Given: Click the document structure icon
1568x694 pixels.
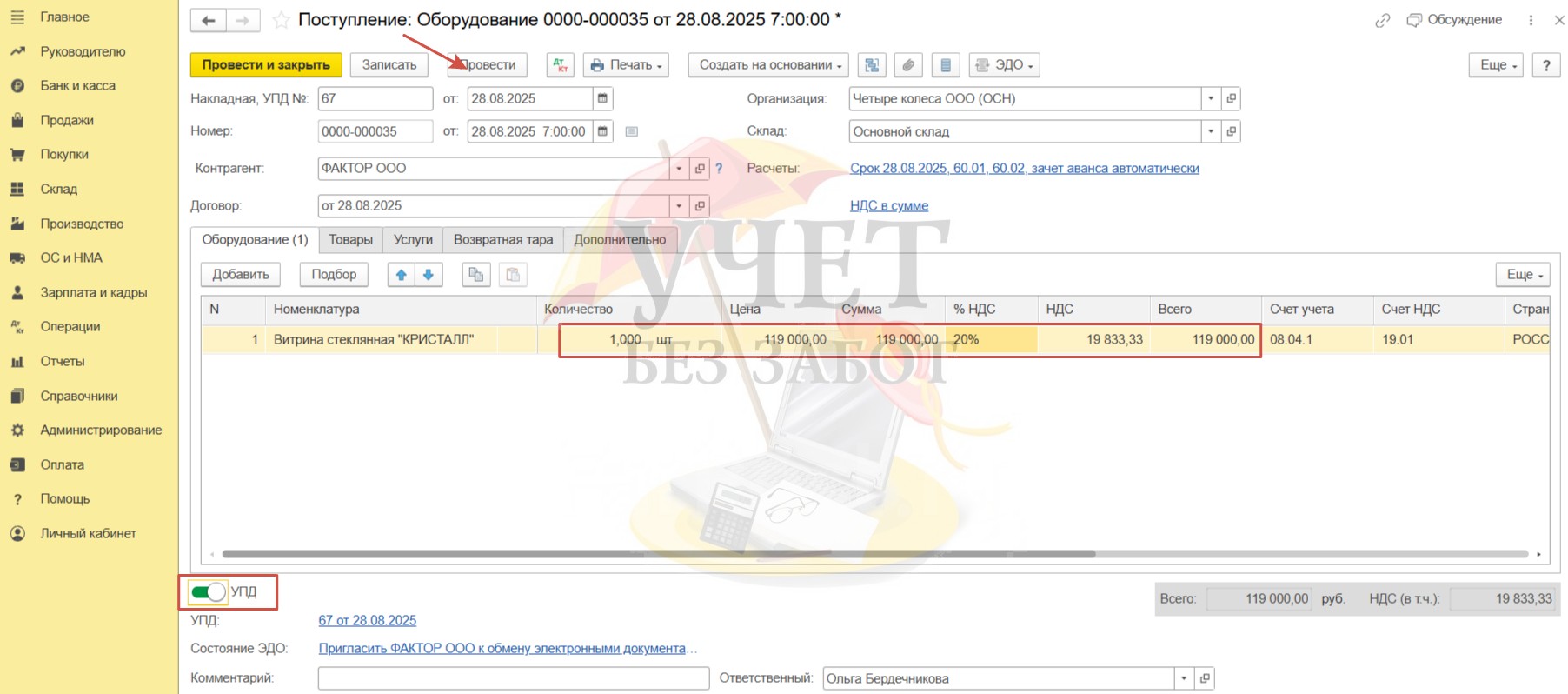Looking at the screenshot, I should (x=872, y=65).
